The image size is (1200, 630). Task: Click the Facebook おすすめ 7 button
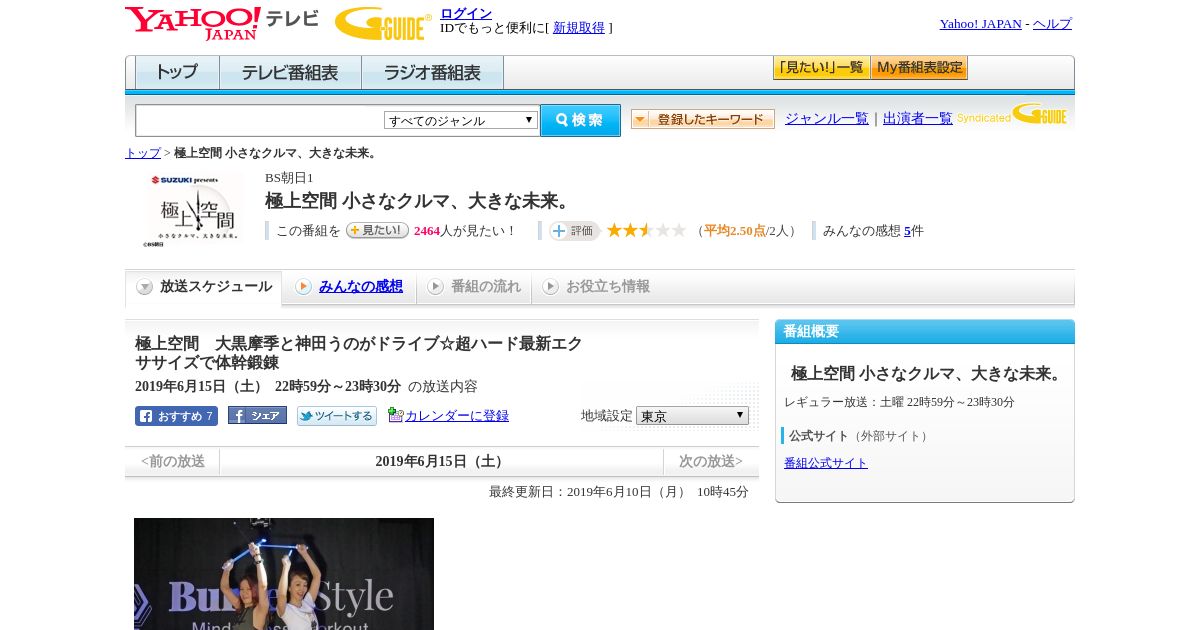(176, 416)
